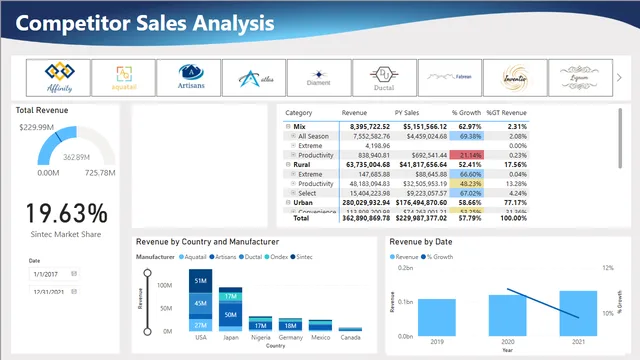Collapse the Rural category row
The height and width of the screenshot is (360, 640).
[288, 164]
